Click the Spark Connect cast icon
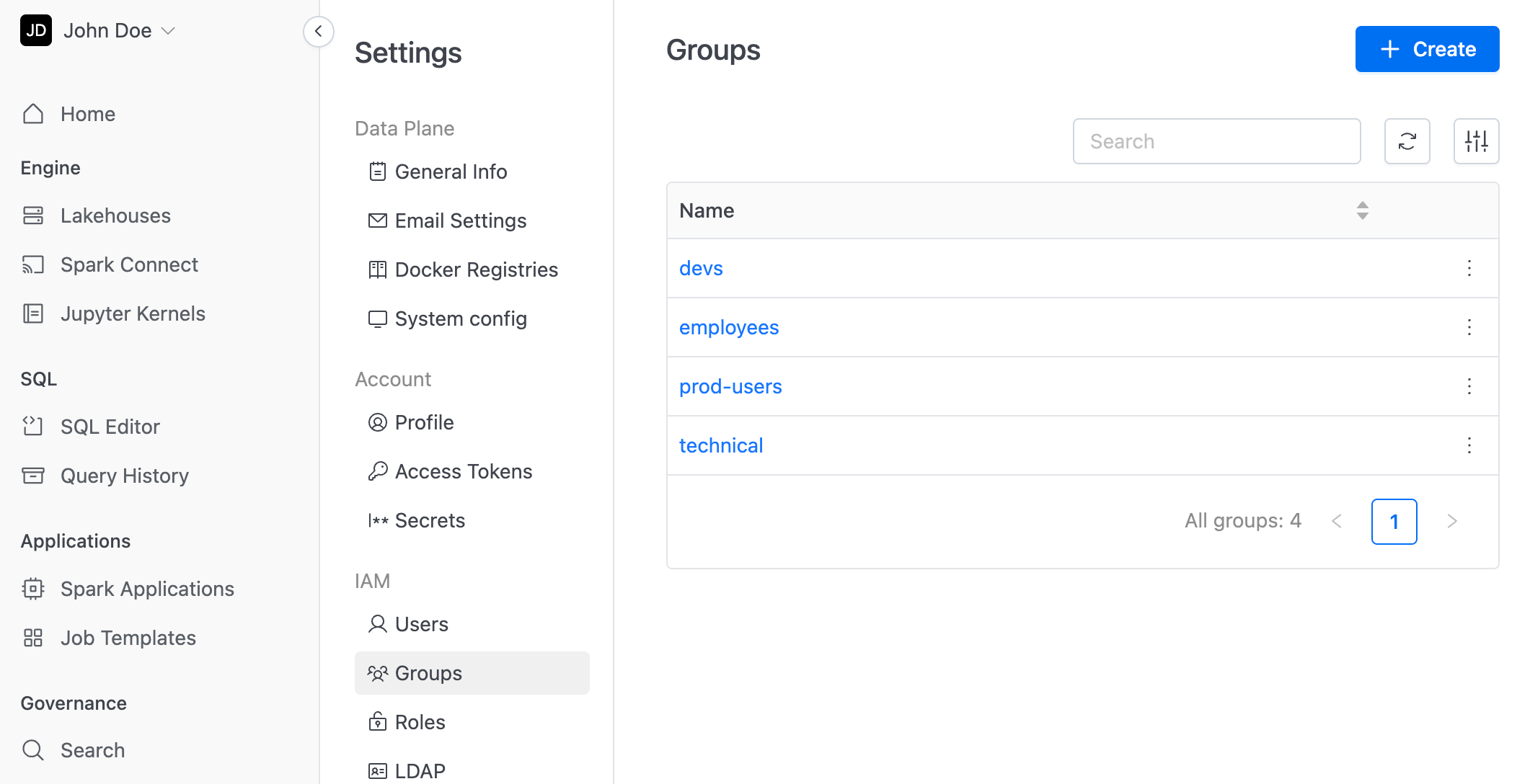Screen dimensions: 1530x784 (x=33, y=264)
